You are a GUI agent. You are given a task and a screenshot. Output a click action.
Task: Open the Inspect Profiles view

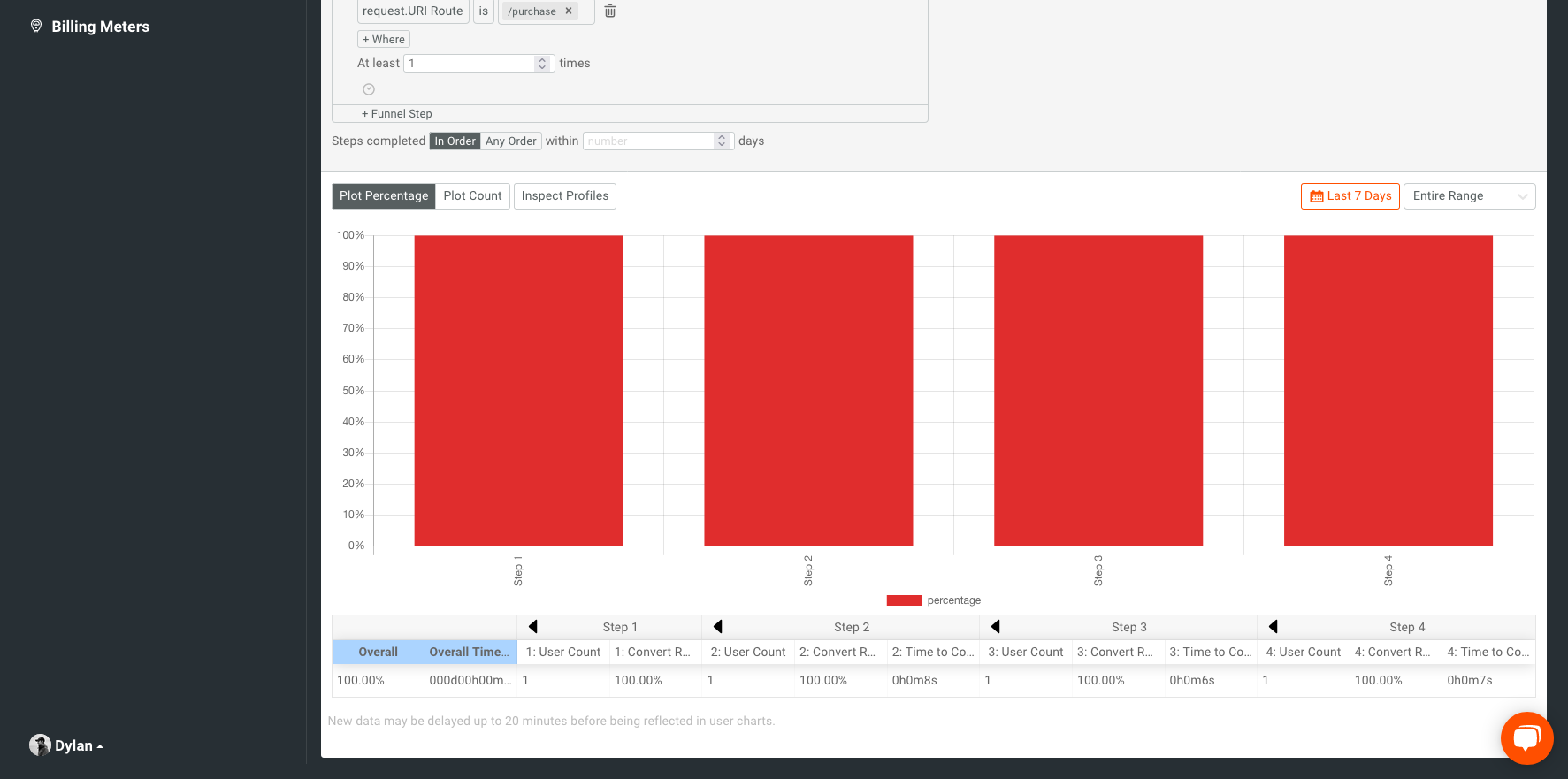click(565, 196)
